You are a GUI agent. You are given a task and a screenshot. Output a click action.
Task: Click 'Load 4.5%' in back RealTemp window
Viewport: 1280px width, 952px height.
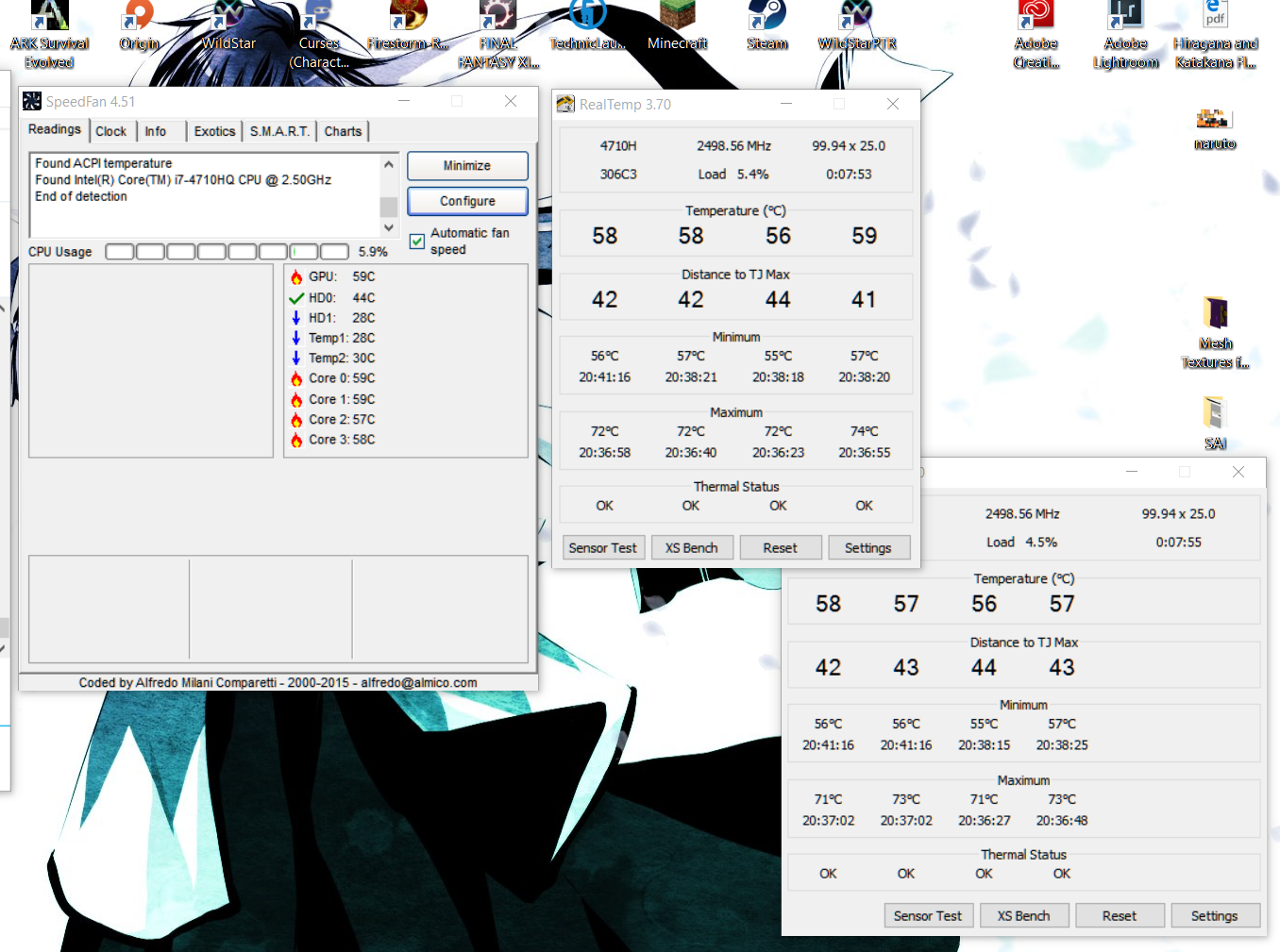pos(1021,543)
